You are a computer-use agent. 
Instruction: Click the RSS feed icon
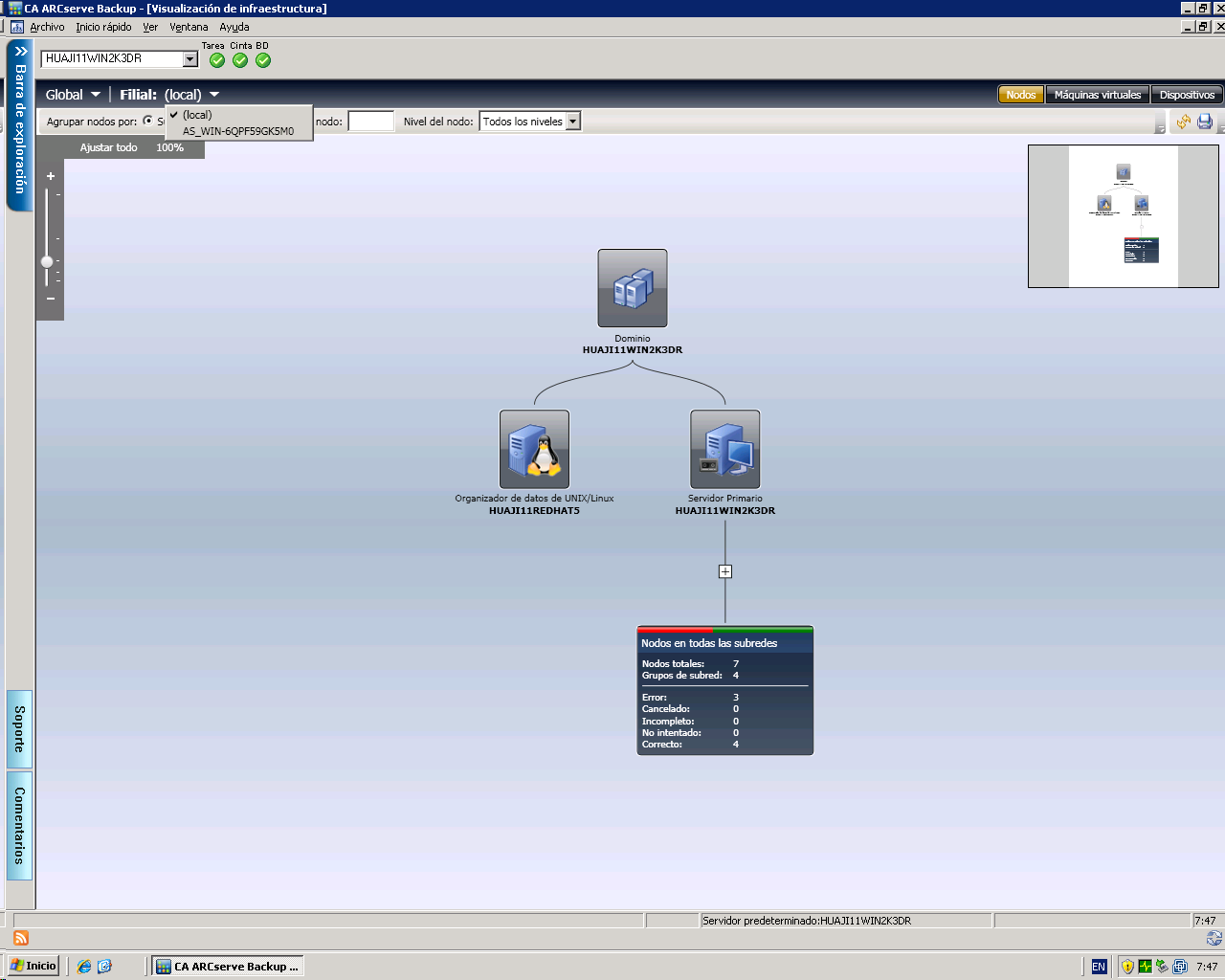point(21,938)
